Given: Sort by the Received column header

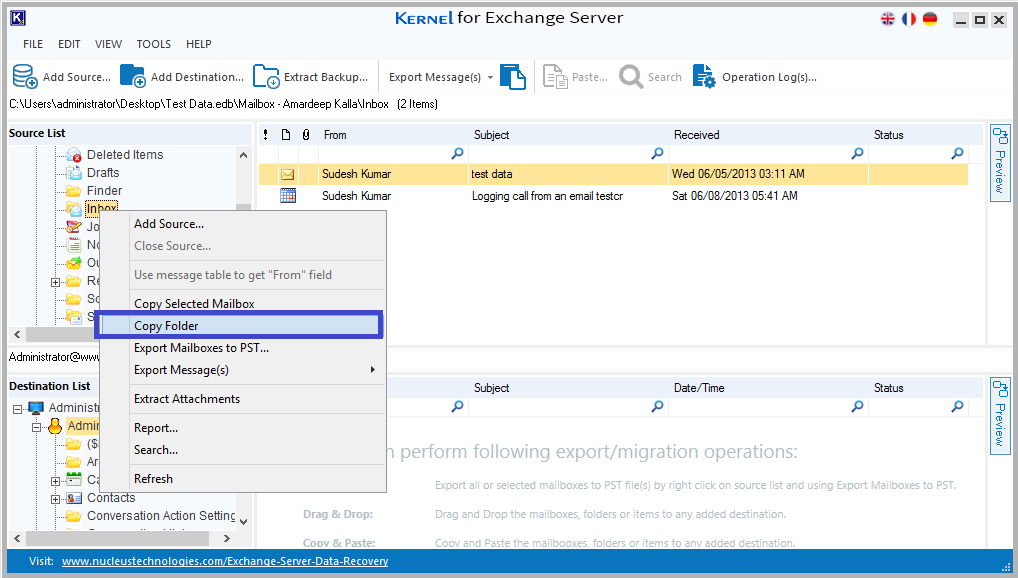Looking at the screenshot, I should [x=697, y=135].
